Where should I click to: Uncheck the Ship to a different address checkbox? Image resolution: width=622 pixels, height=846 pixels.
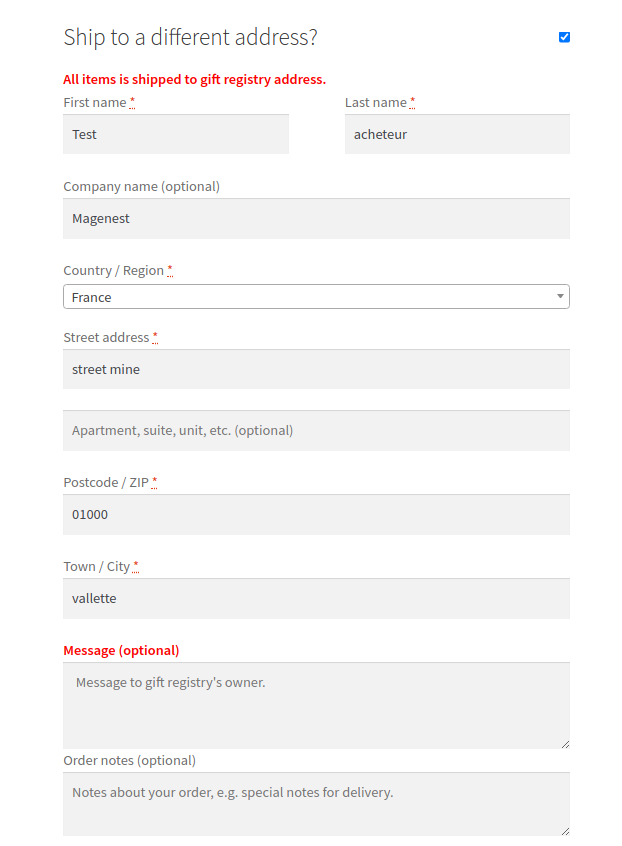pos(564,37)
